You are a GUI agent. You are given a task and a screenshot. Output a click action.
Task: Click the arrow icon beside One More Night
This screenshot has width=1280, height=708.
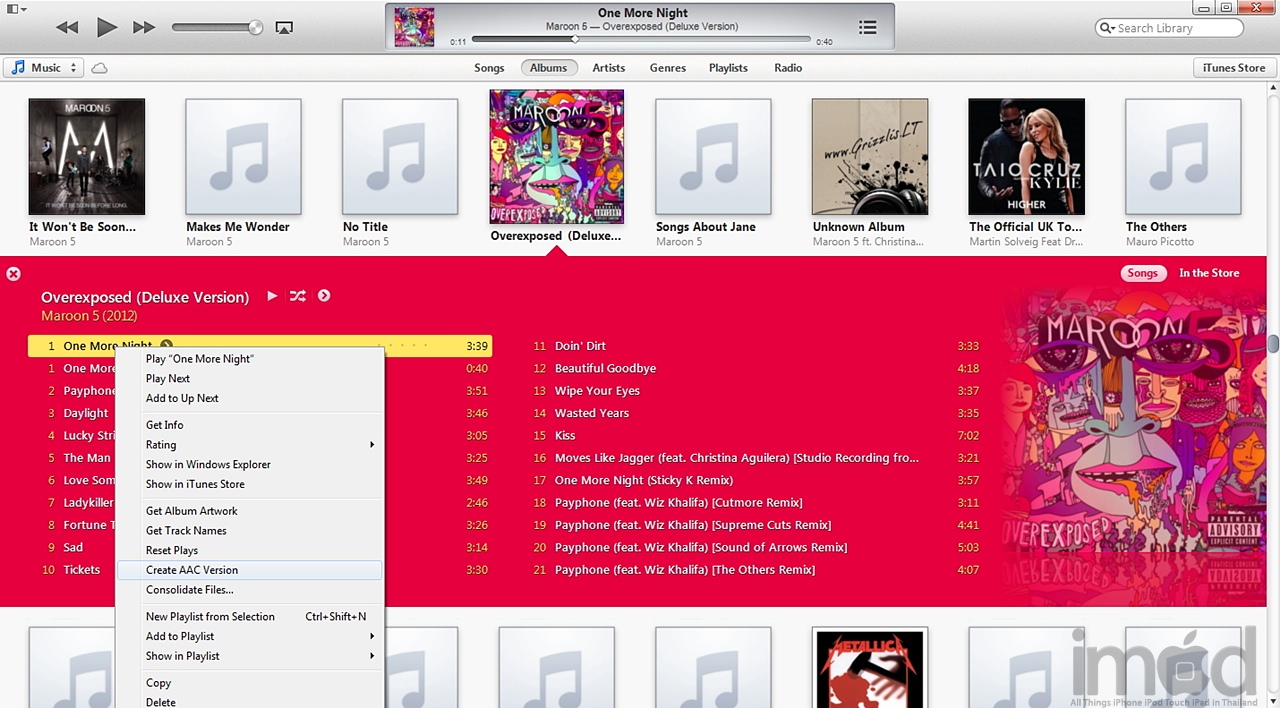pyautogui.click(x=166, y=346)
